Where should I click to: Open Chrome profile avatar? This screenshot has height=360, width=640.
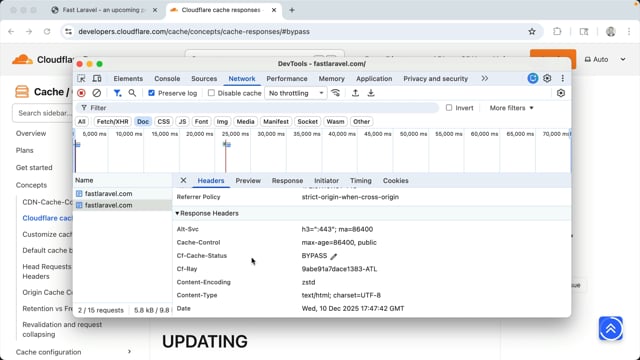[611, 31]
